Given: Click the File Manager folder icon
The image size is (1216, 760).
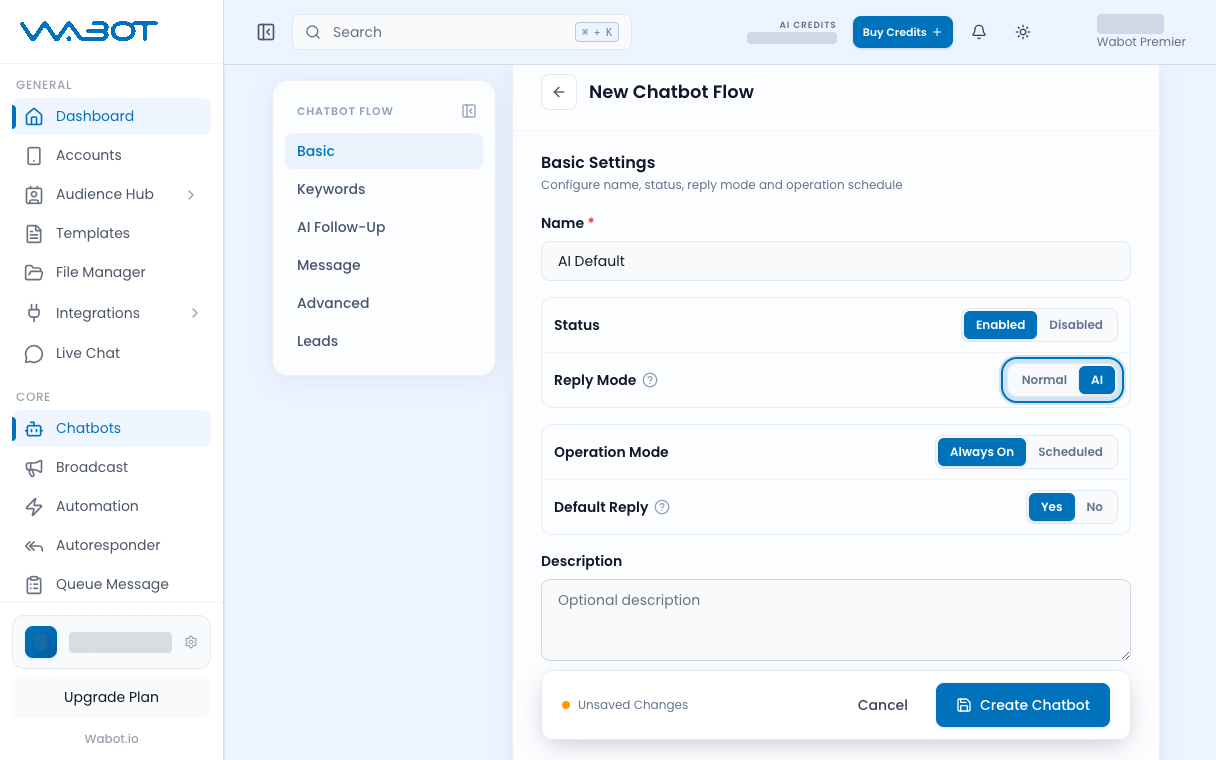Looking at the screenshot, I should click(x=34, y=272).
